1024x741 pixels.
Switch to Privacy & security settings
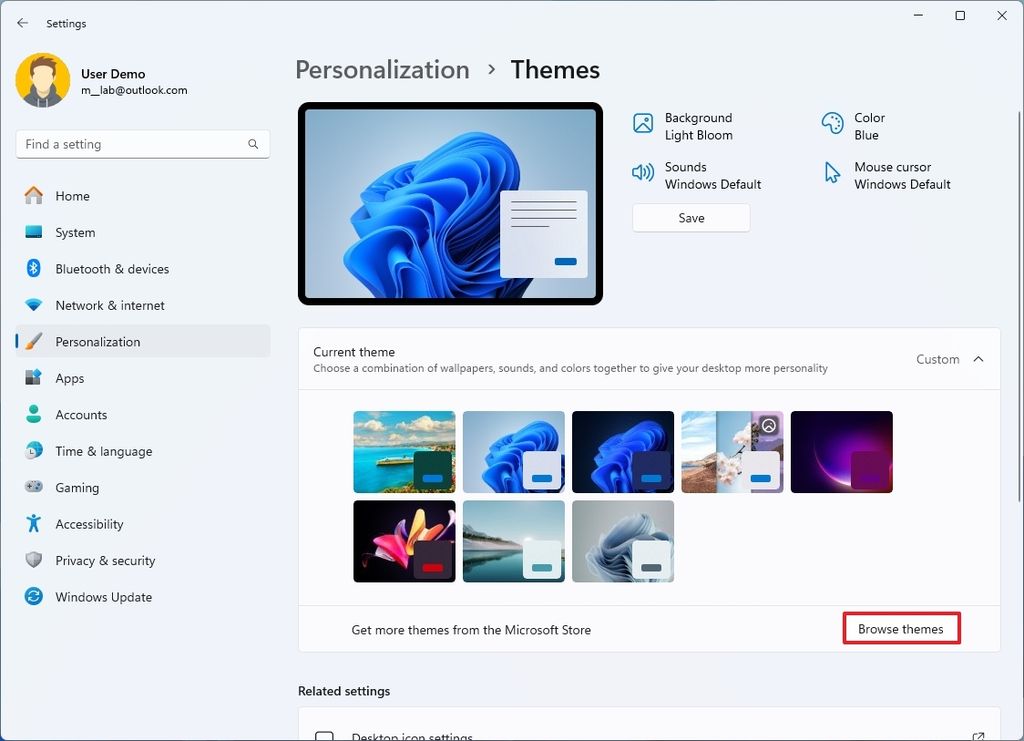[104, 560]
